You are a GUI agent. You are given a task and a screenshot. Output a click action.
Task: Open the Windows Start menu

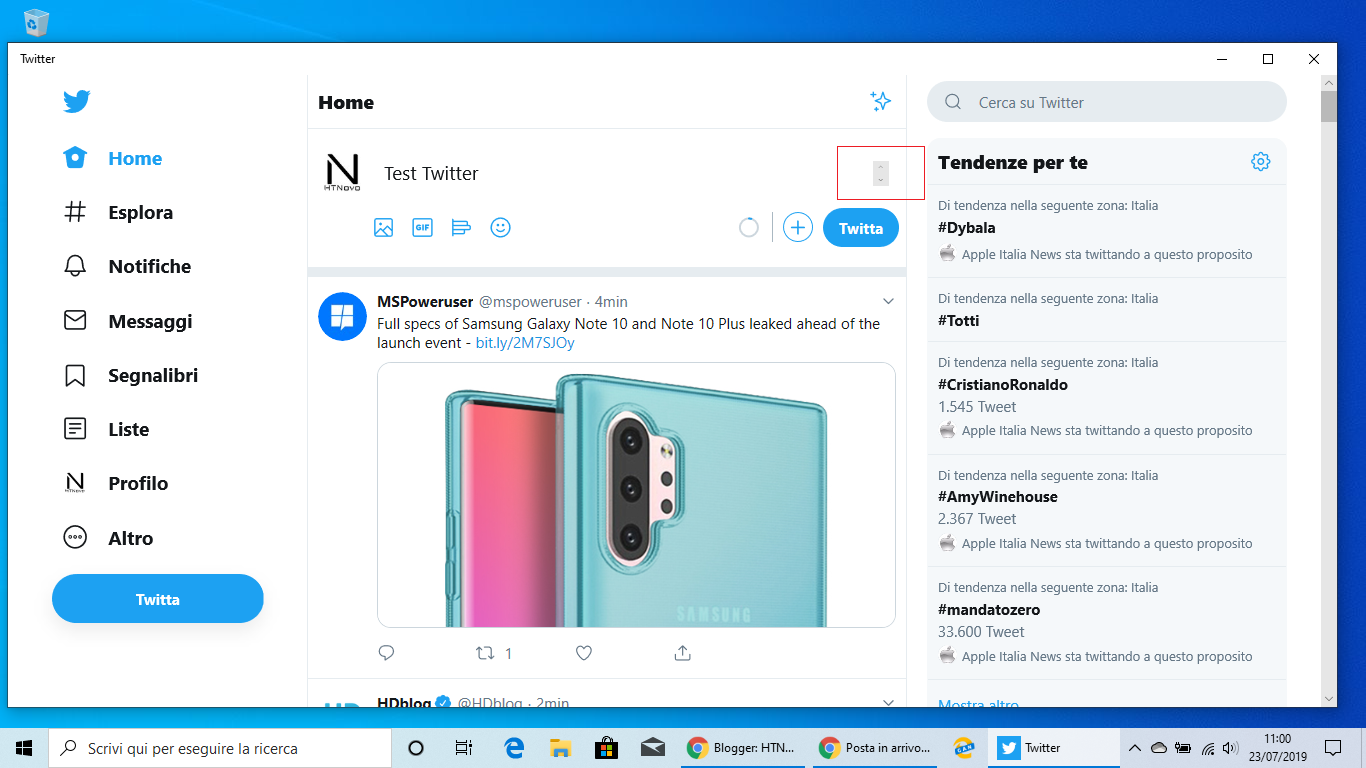point(24,748)
